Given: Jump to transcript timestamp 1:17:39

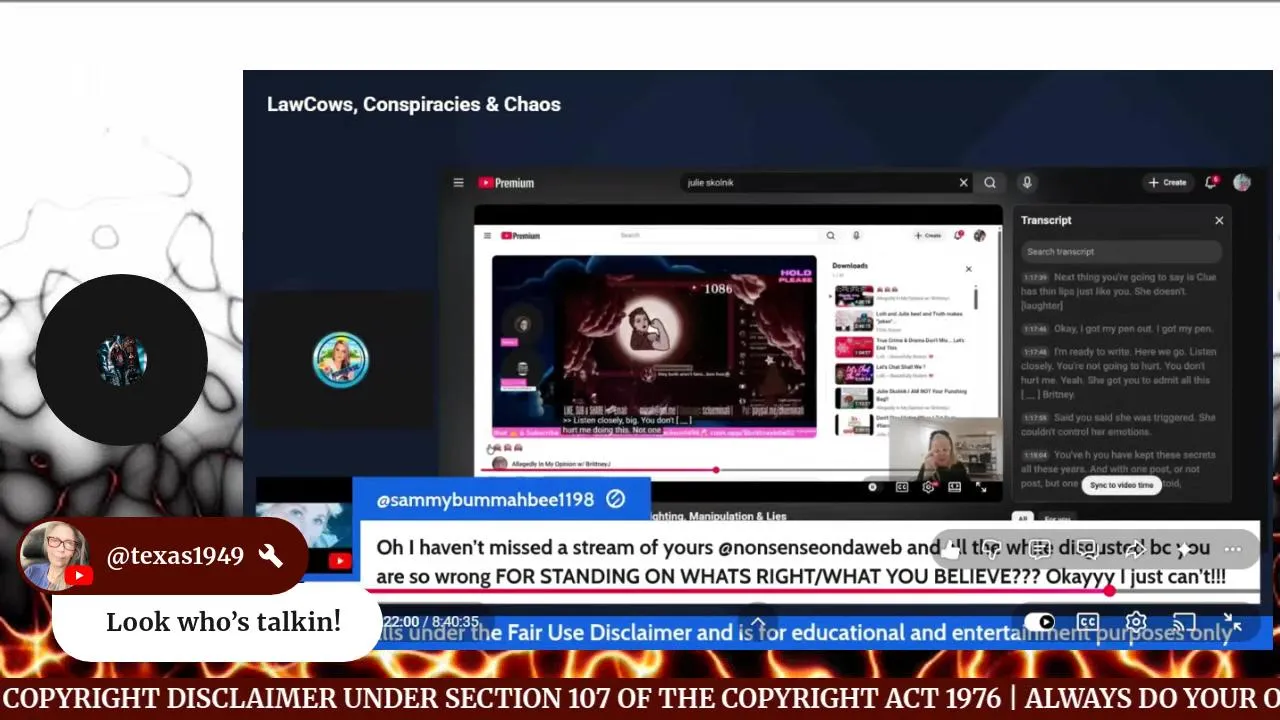Looking at the screenshot, I should coord(1034,278).
